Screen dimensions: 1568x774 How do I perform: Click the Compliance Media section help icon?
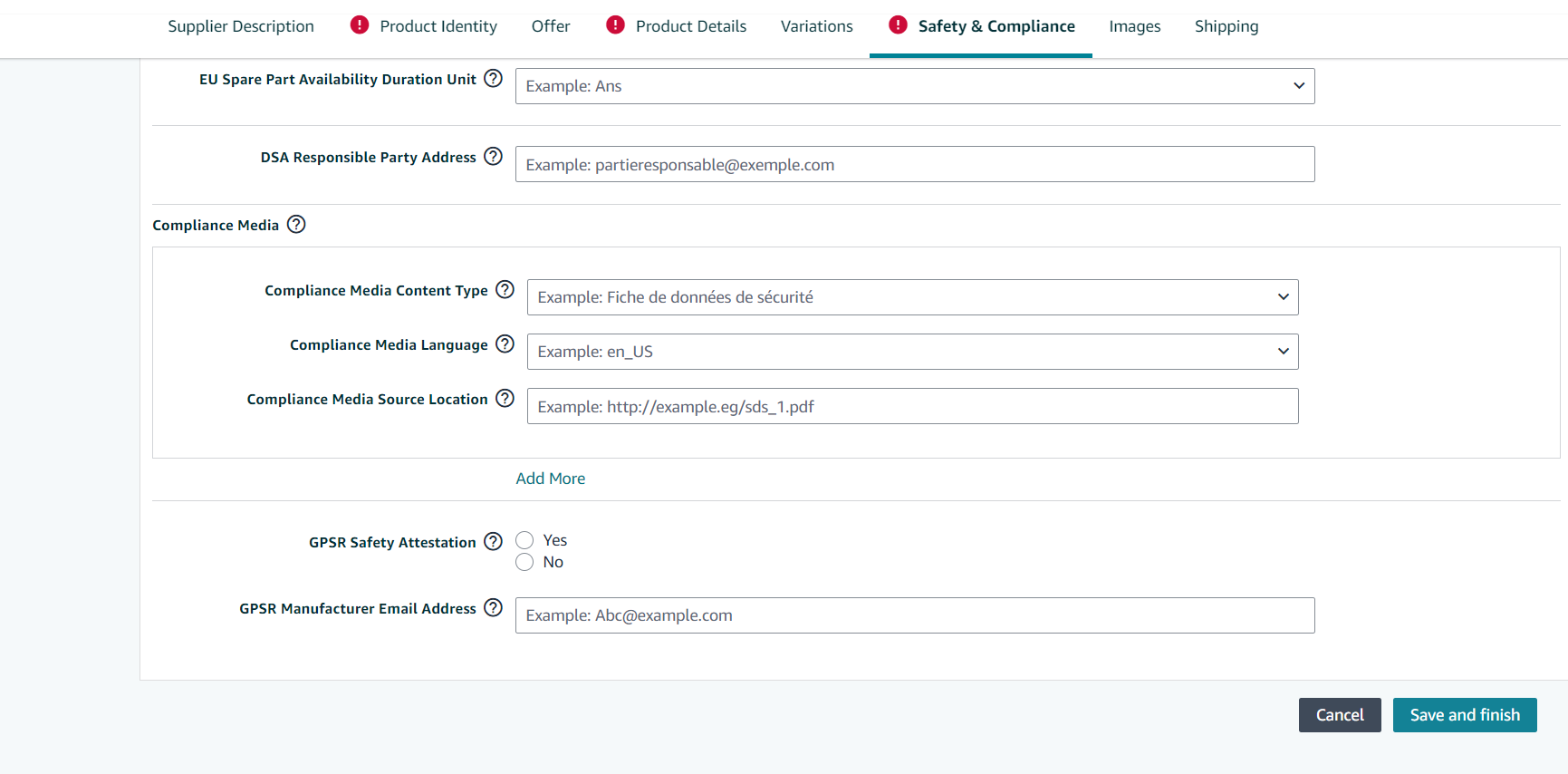(296, 225)
